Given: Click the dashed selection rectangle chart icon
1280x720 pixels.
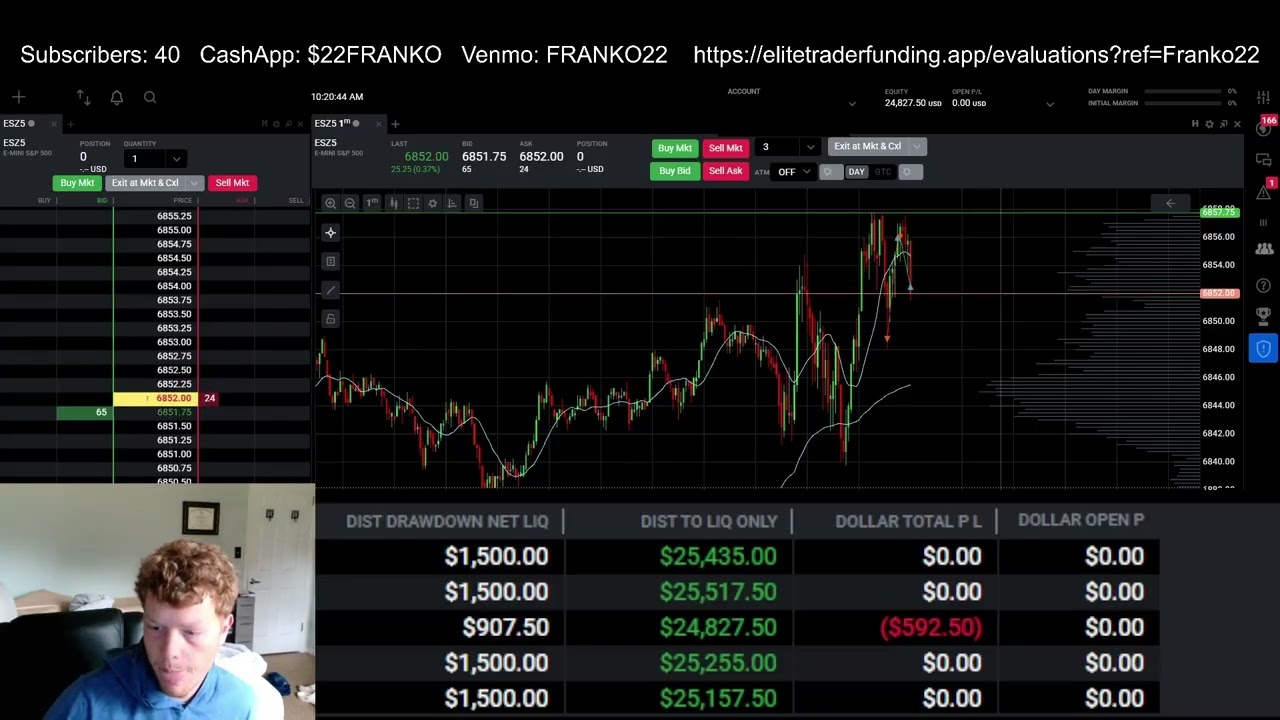Looking at the screenshot, I should tap(413, 203).
